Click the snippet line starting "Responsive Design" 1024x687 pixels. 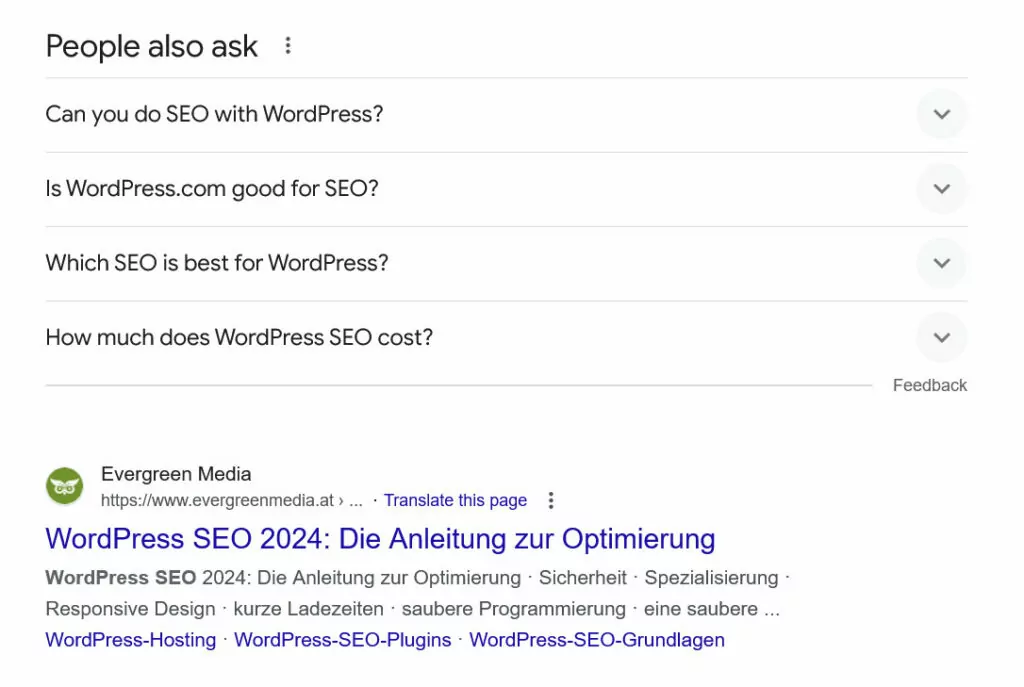[x=413, y=609]
